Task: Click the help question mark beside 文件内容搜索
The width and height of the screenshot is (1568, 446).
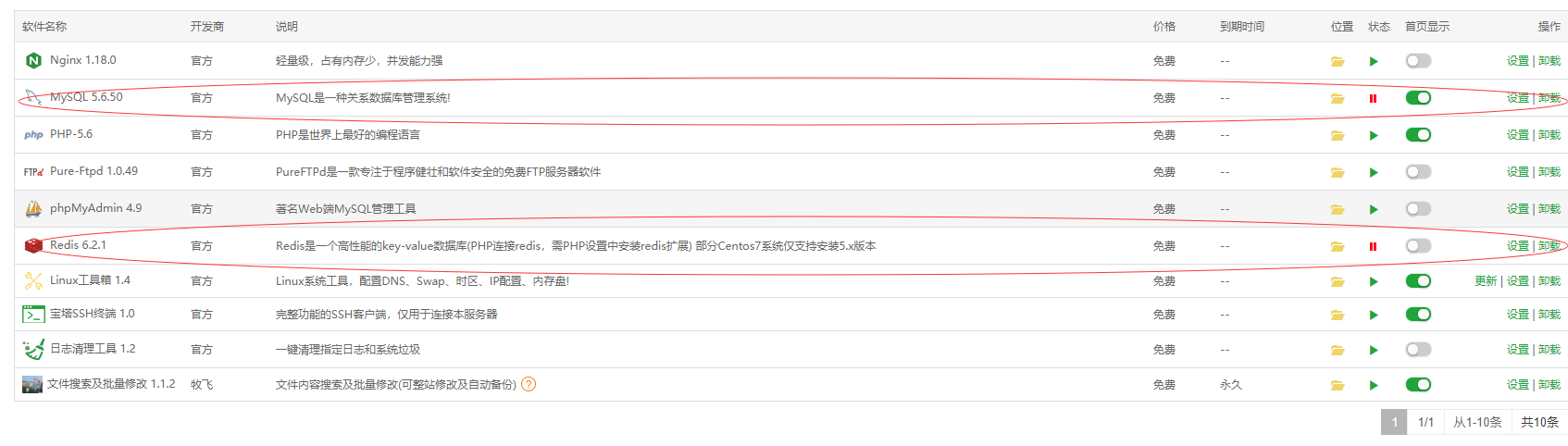Action: [x=529, y=385]
